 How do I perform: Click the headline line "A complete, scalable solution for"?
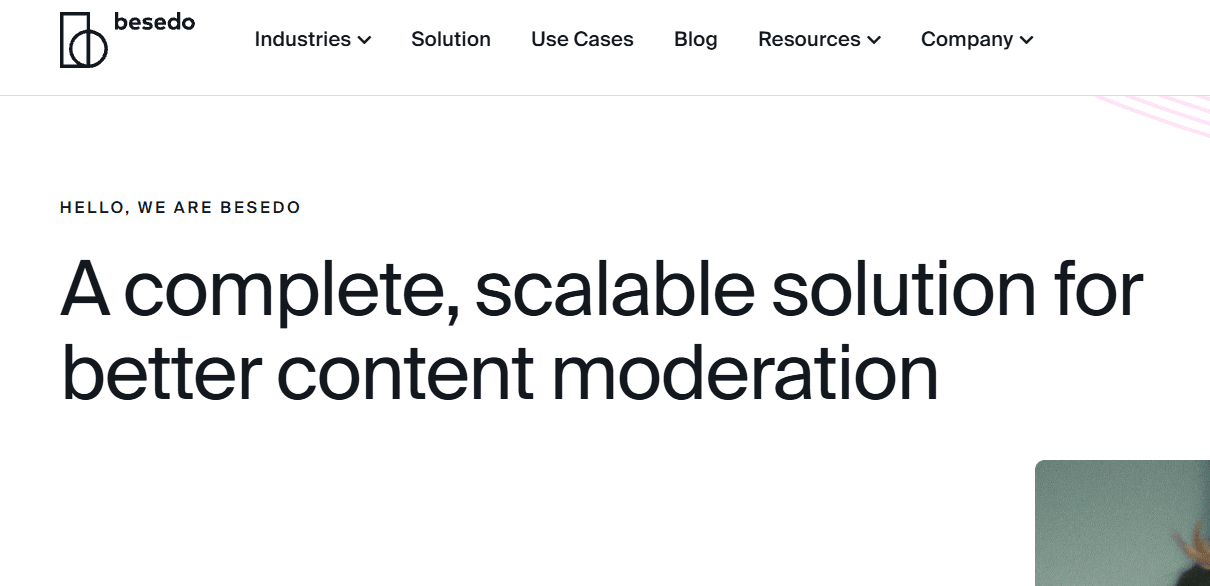point(602,289)
